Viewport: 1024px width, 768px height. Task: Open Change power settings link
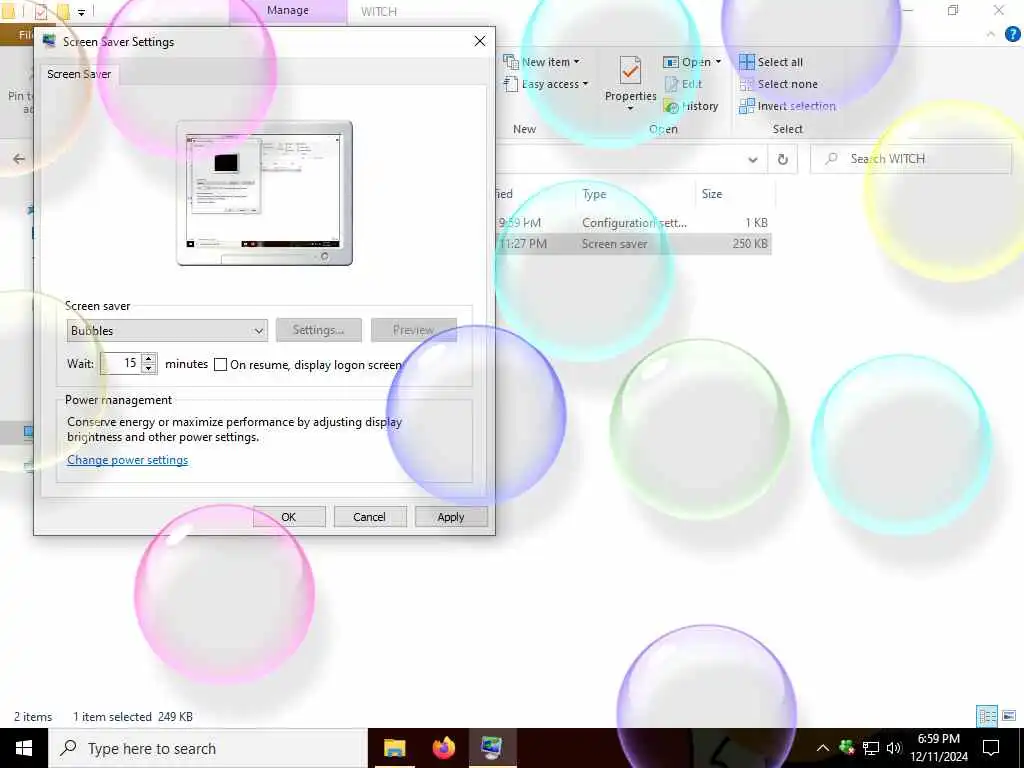click(x=127, y=460)
